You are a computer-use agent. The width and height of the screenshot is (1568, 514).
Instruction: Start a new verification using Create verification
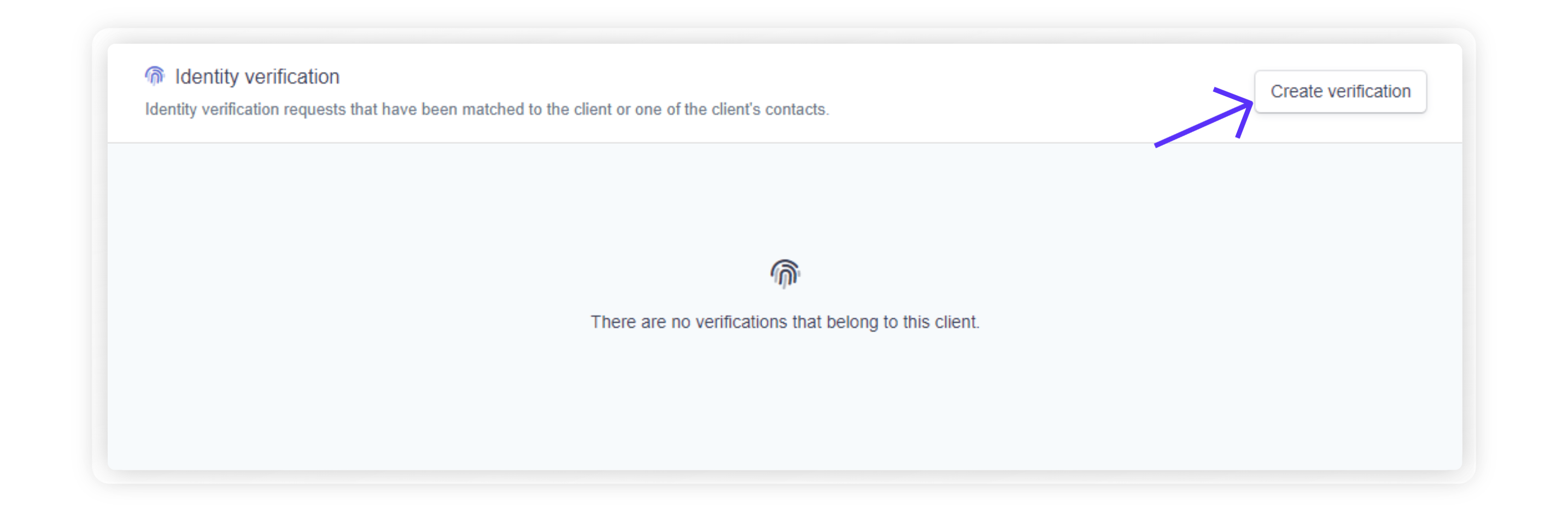pyautogui.click(x=1339, y=91)
